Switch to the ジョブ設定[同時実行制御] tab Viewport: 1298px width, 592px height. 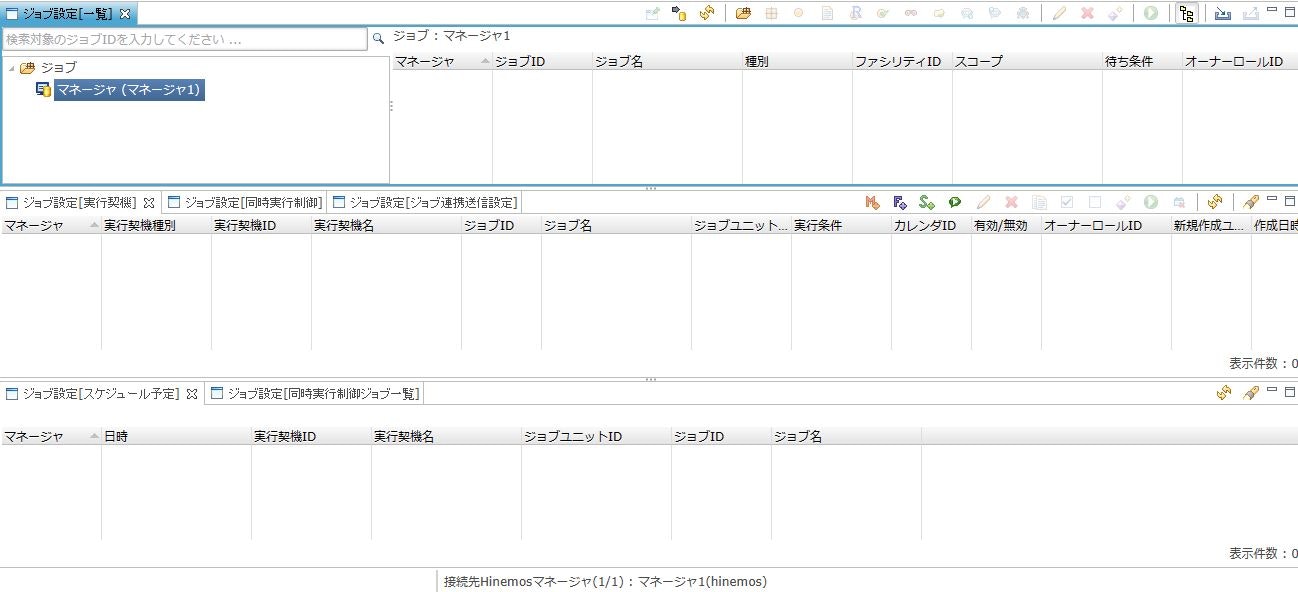point(246,201)
